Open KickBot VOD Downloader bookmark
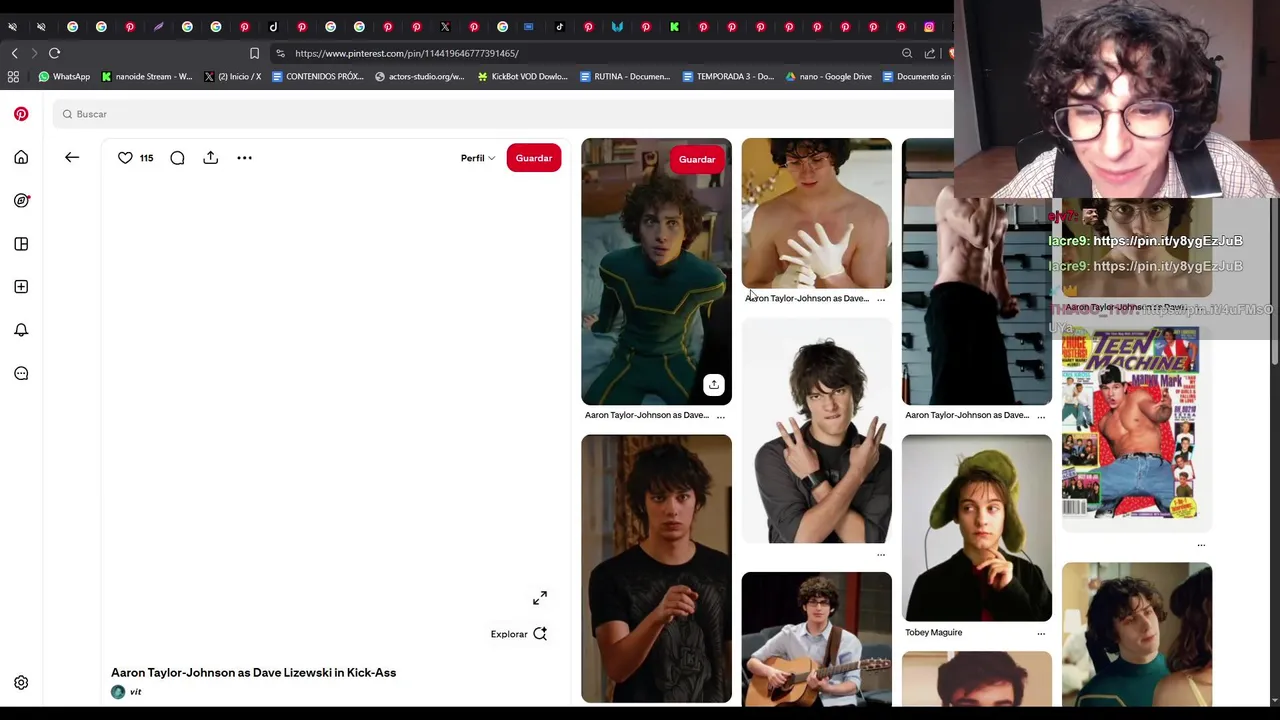 (523, 76)
